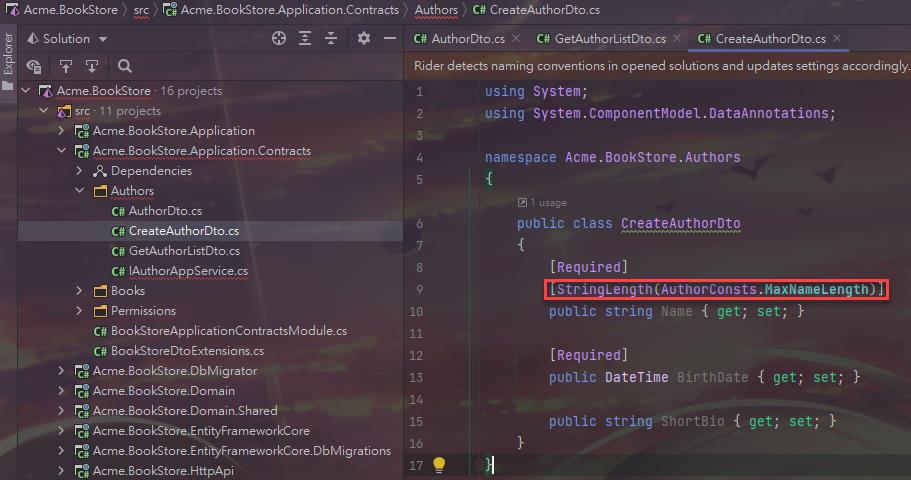Expand the Books folder

81,291
